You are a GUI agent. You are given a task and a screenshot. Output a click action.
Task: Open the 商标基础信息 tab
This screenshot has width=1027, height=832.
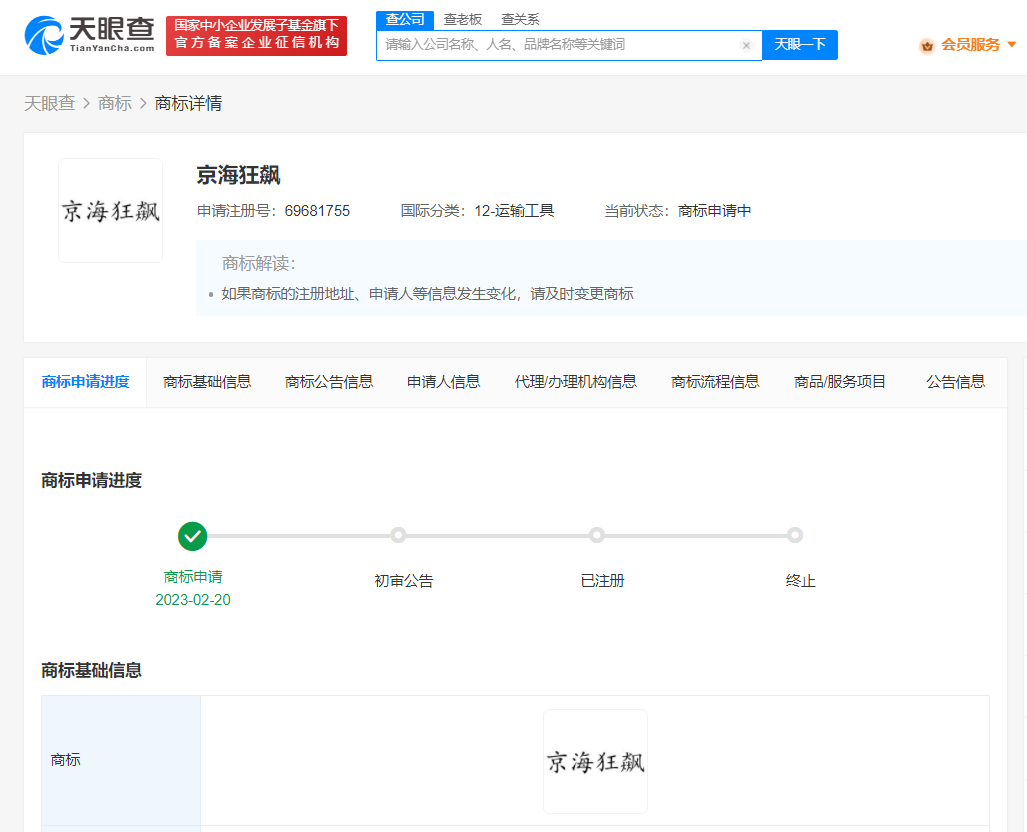pos(207,382)
